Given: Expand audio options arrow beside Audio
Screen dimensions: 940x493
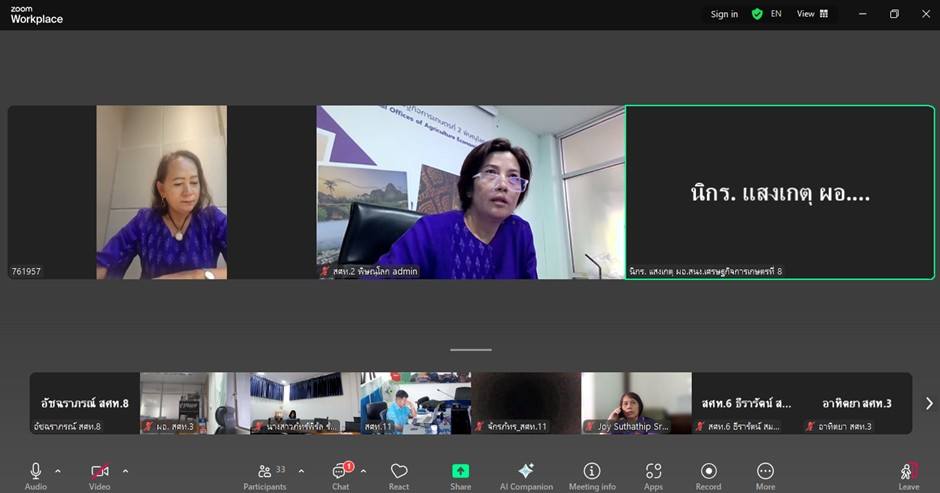Looking at the screenshot, I should coord(58,470).
